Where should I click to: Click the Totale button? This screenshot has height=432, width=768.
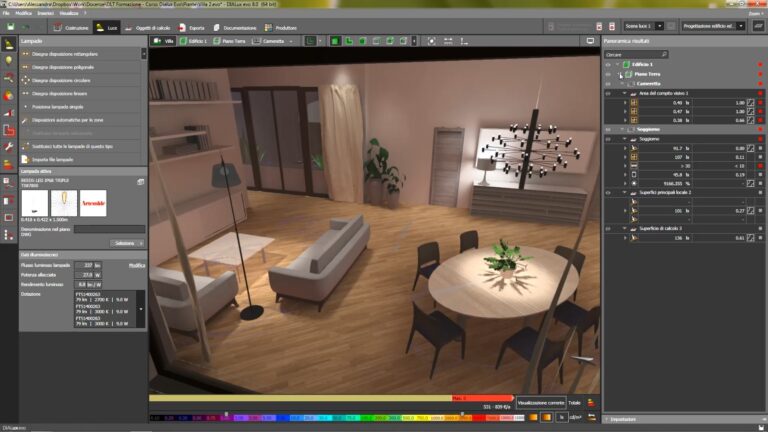(x=575, y=402)
